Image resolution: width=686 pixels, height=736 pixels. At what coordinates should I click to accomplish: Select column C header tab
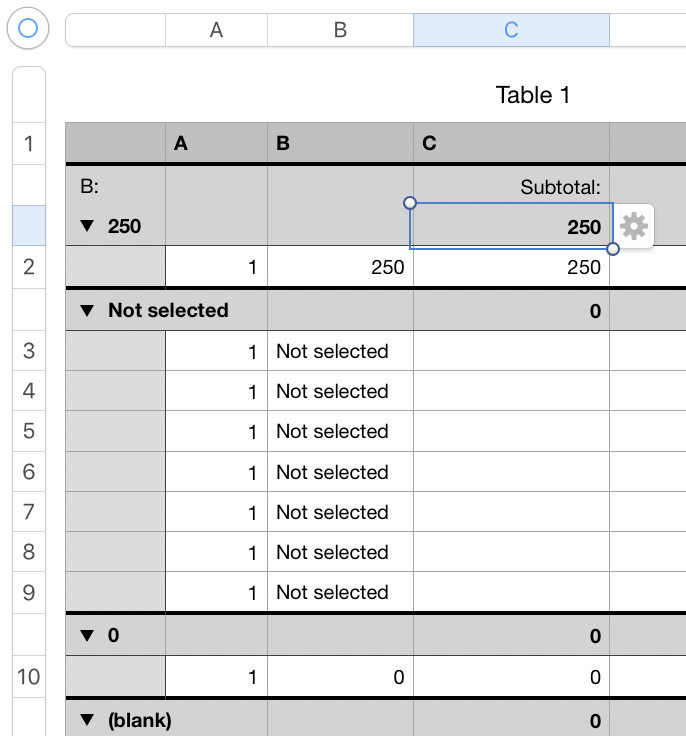(x=511, y=30)
